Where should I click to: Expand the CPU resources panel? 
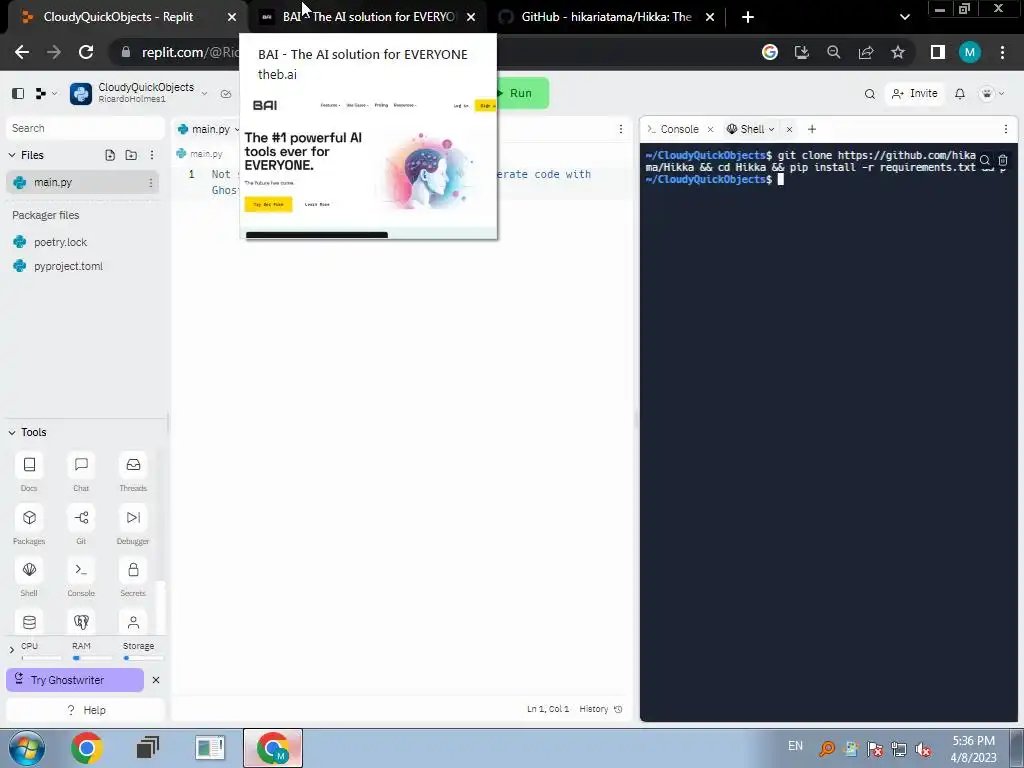point(12,650)
